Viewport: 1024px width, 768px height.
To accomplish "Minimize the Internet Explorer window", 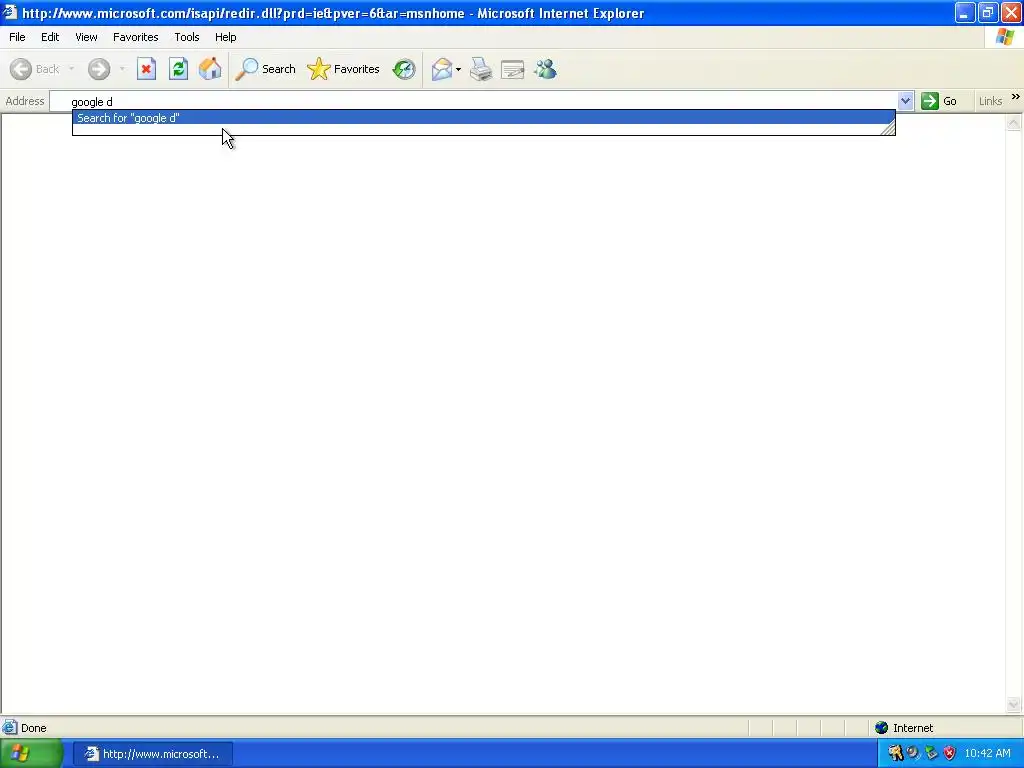I will coord(965,12).
